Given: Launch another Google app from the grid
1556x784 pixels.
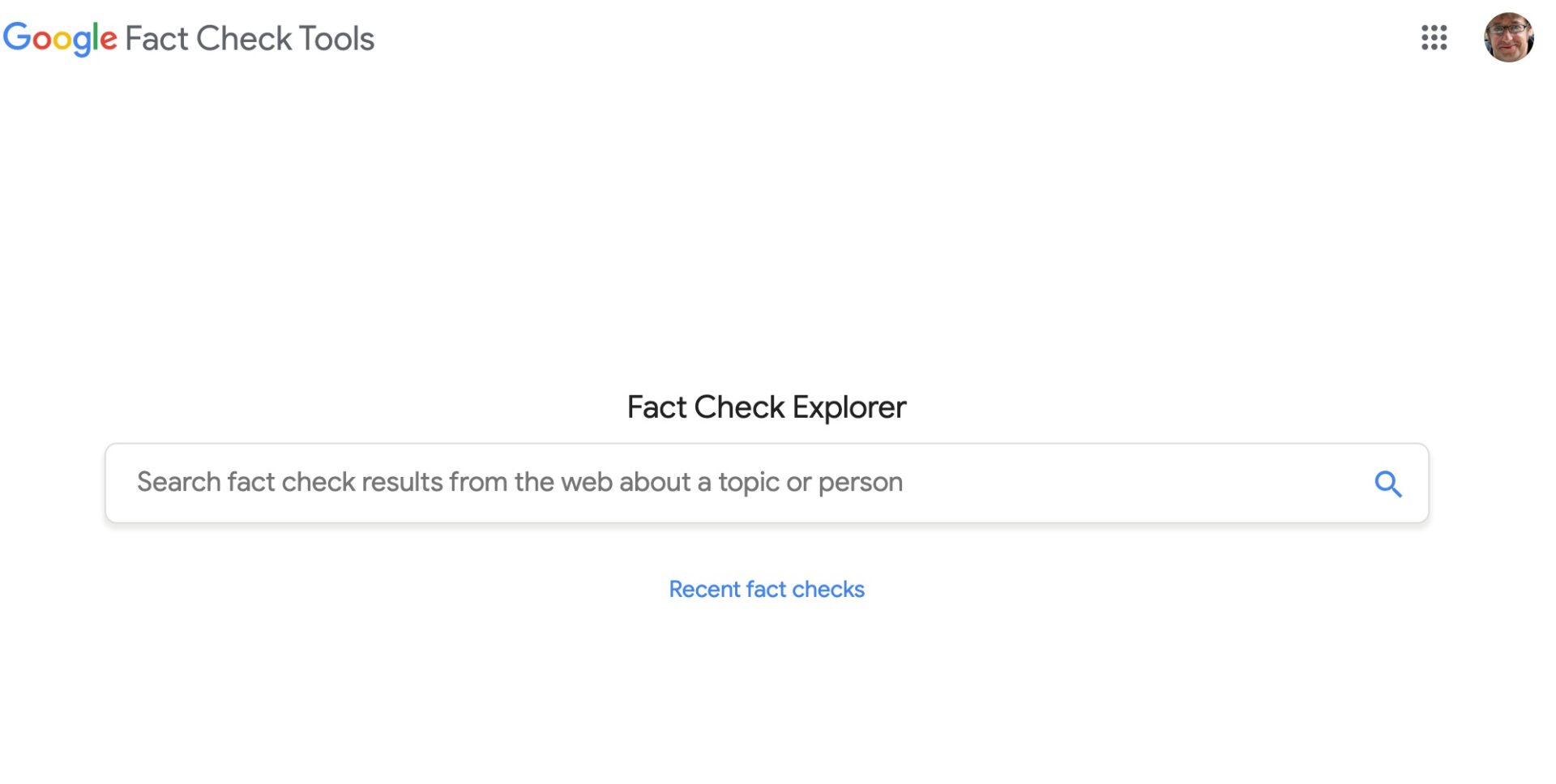Looking at the screenshot, I should pyautogui.click(x=1434, y=38).
